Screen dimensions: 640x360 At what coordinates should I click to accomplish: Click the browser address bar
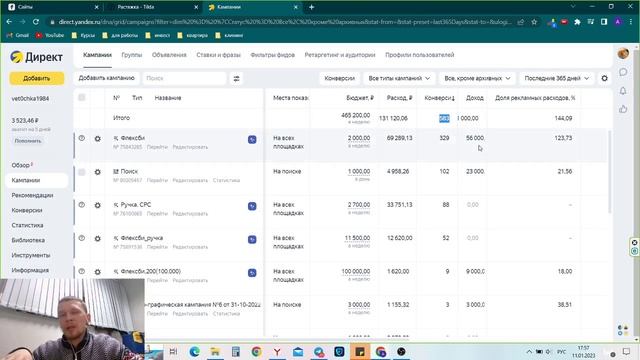pyautogui.click(x=284, y=22)
